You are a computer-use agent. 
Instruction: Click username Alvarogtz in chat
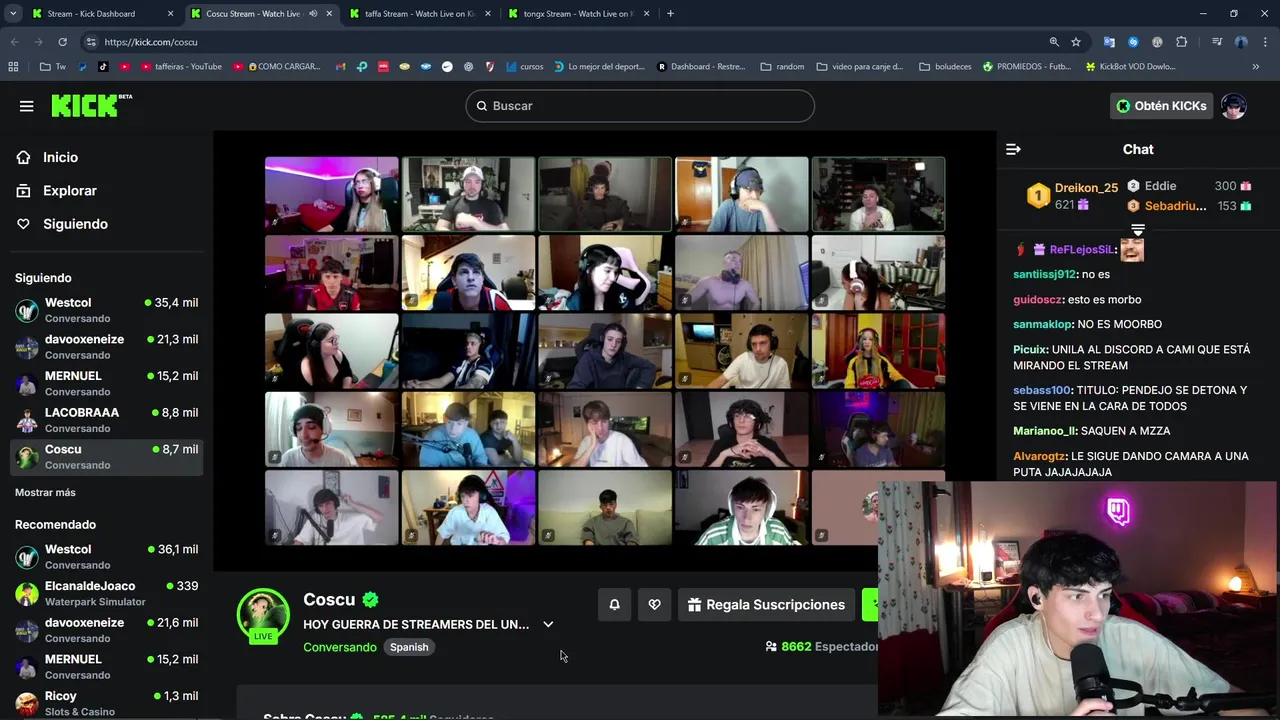[x=1040, y=456]
